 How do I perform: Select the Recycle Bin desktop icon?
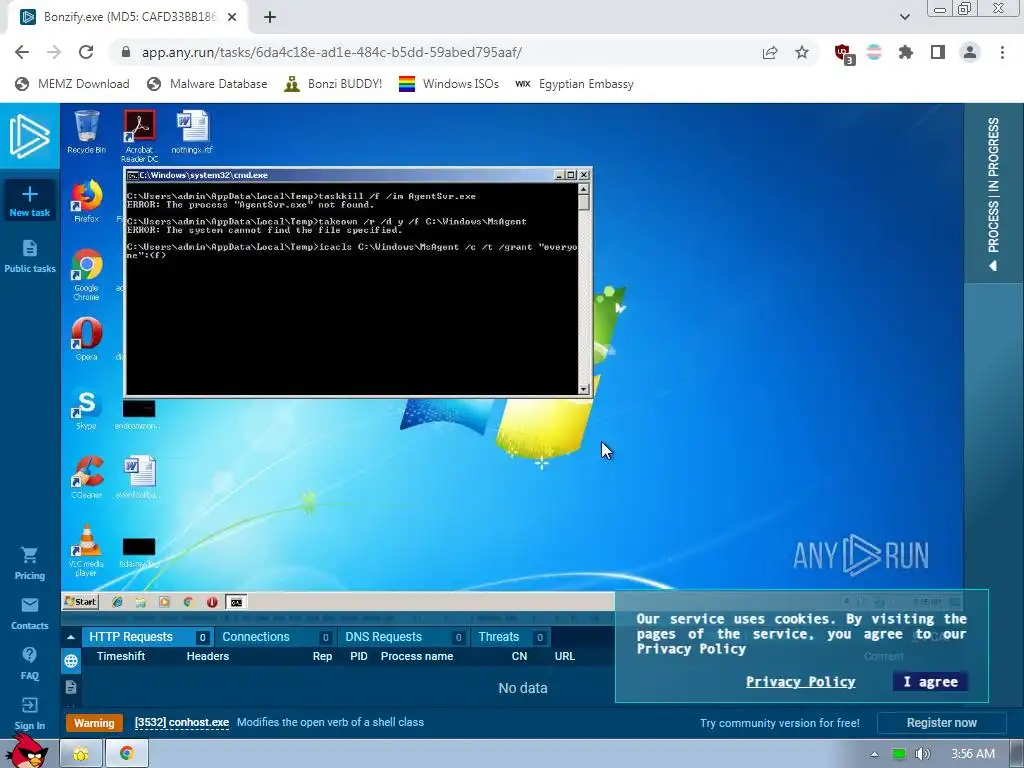[86, 133]
